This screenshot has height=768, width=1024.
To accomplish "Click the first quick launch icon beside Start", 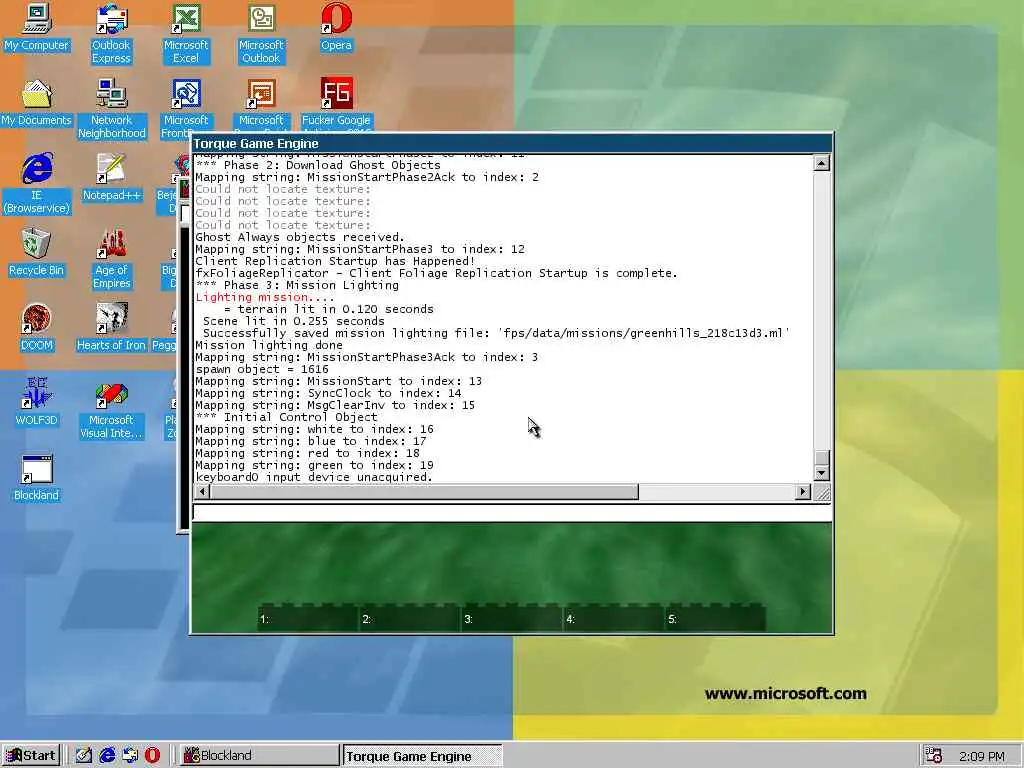I will (84, 756).
